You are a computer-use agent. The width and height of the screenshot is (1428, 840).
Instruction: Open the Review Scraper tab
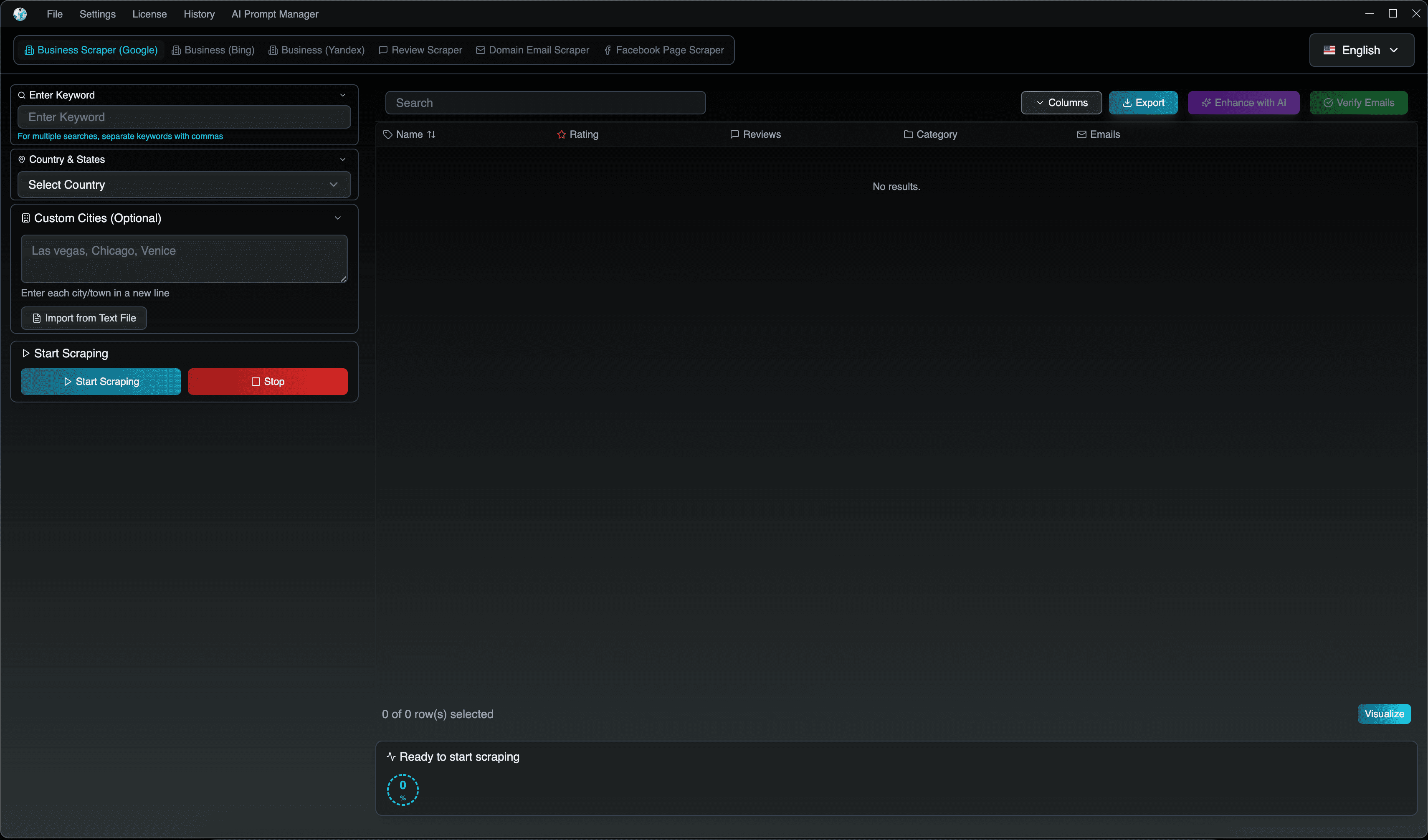coord(420,51)
